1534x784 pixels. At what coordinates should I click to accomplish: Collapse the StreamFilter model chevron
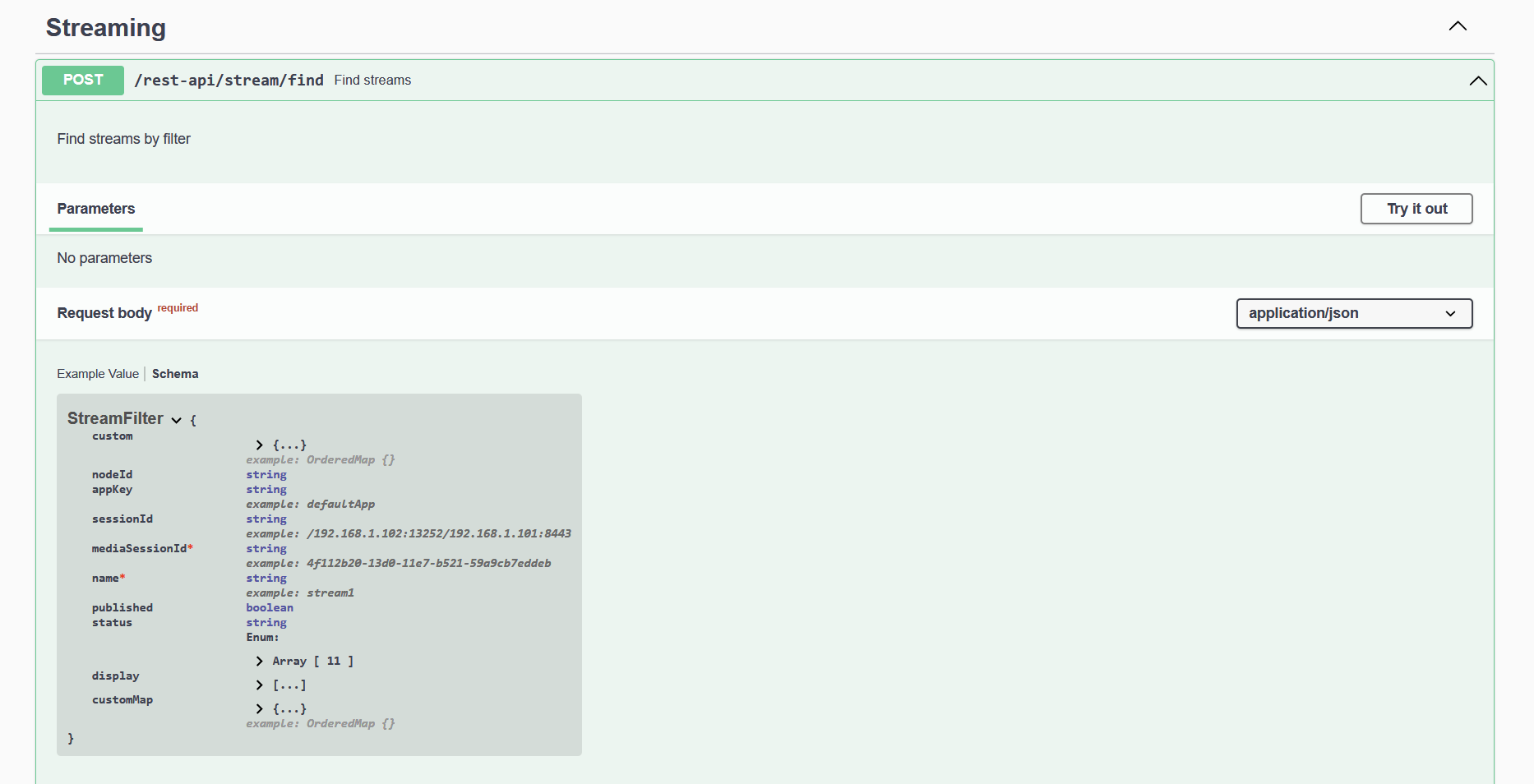click(177, 420)
